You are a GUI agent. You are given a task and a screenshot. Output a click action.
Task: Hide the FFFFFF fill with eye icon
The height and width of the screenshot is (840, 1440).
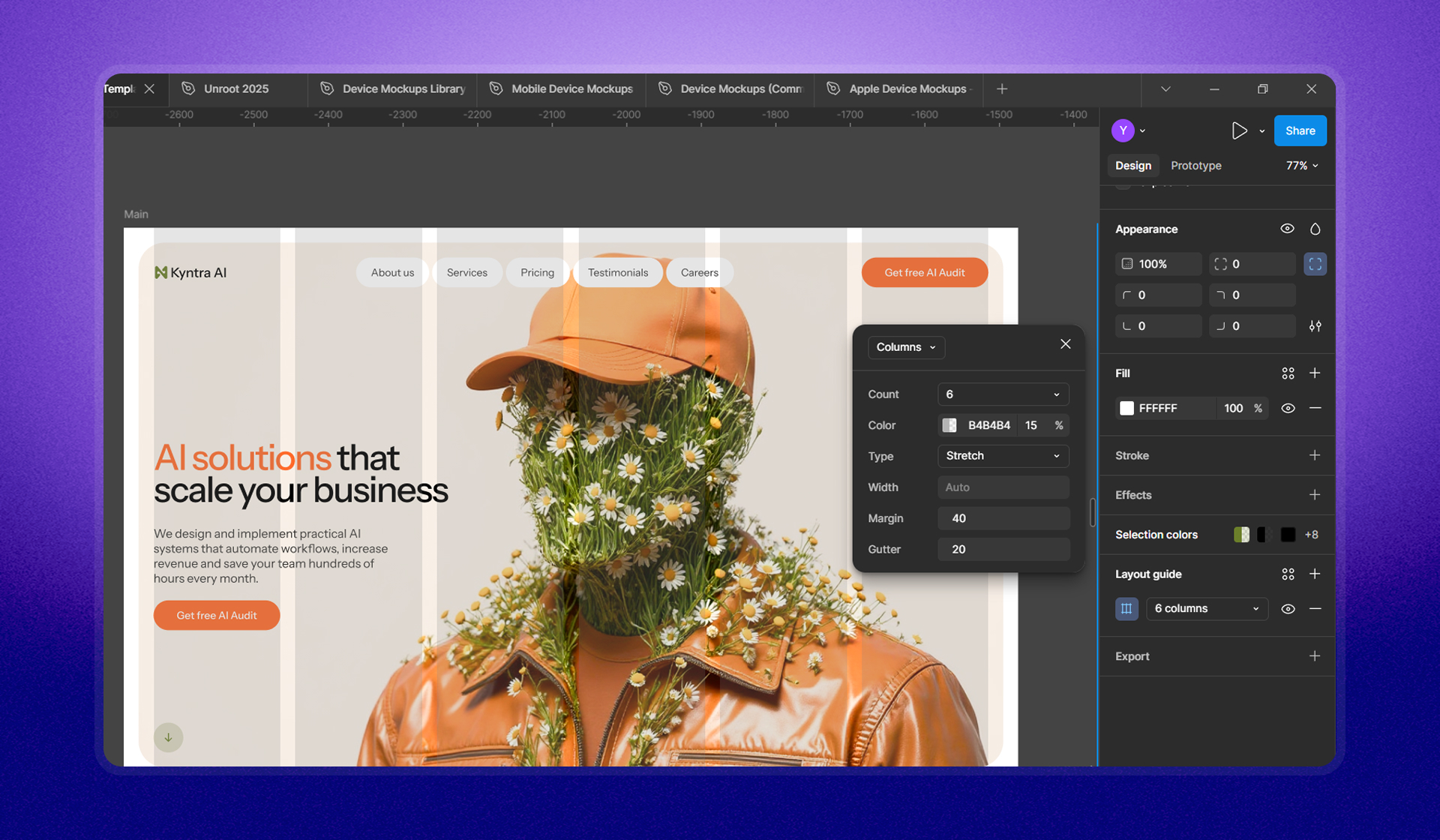1288,409
